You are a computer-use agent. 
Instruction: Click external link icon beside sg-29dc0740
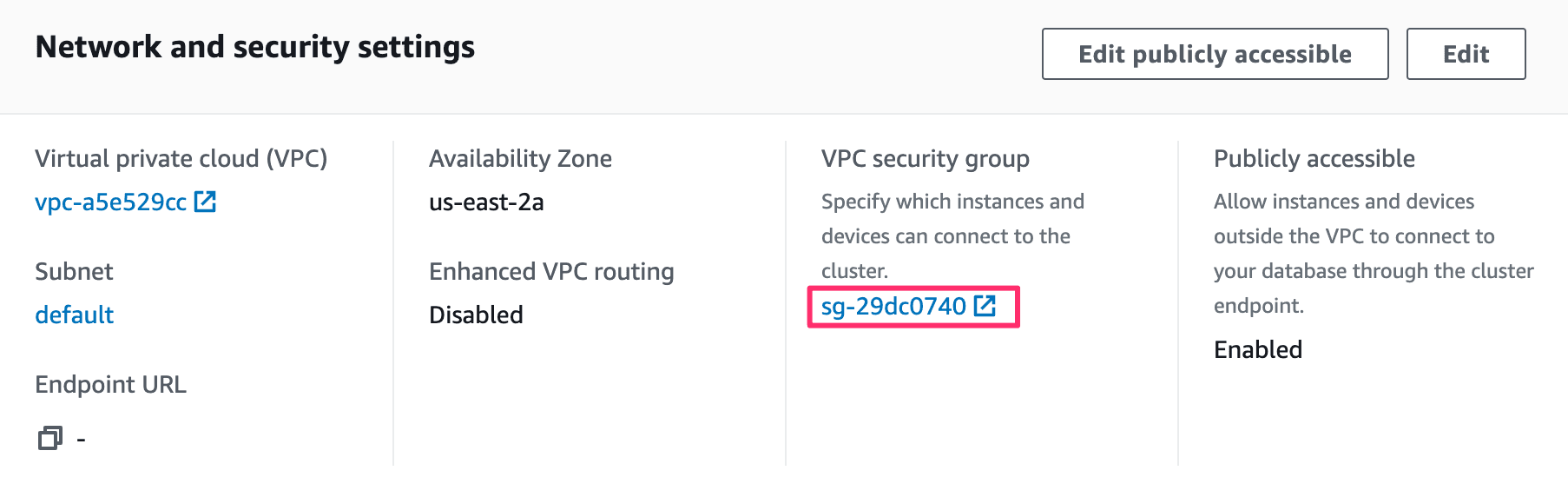pos(985,306)
